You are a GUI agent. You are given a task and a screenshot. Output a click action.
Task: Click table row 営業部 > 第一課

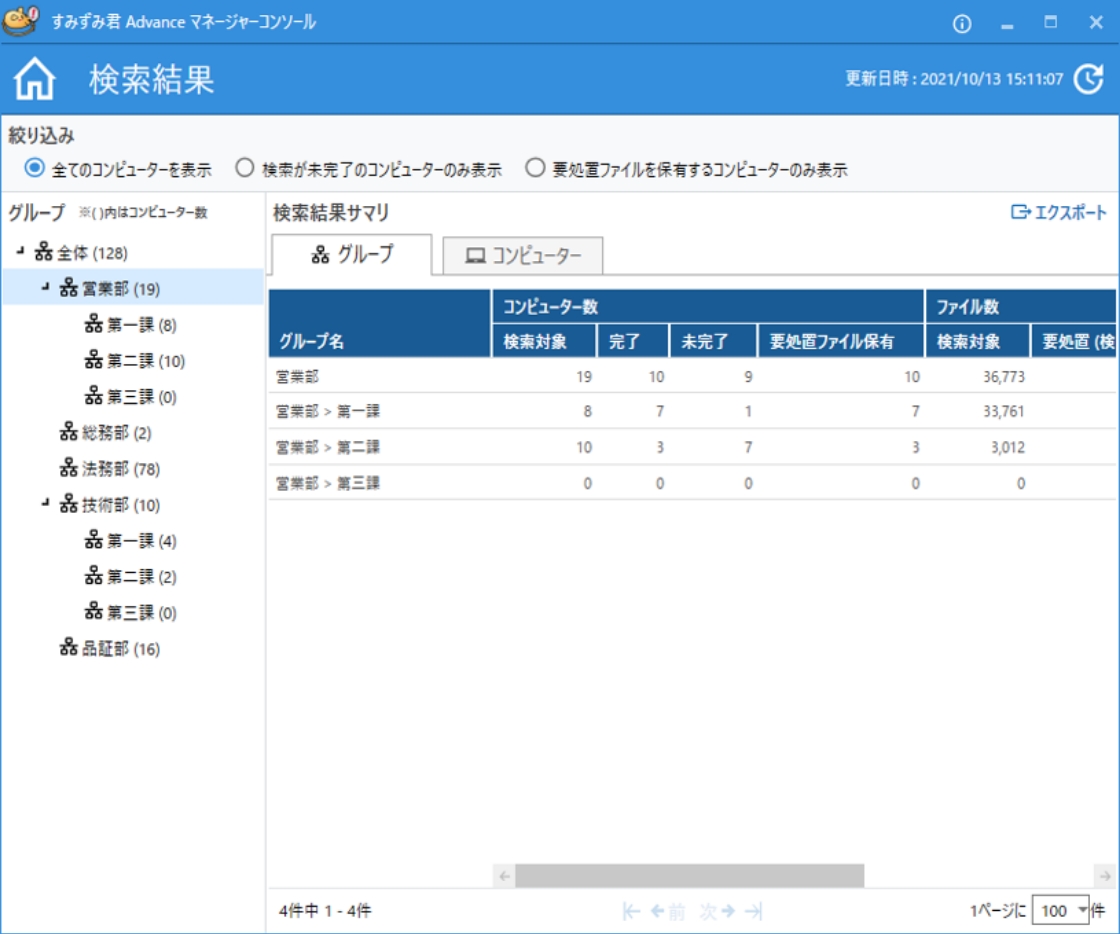click(692, 411)
